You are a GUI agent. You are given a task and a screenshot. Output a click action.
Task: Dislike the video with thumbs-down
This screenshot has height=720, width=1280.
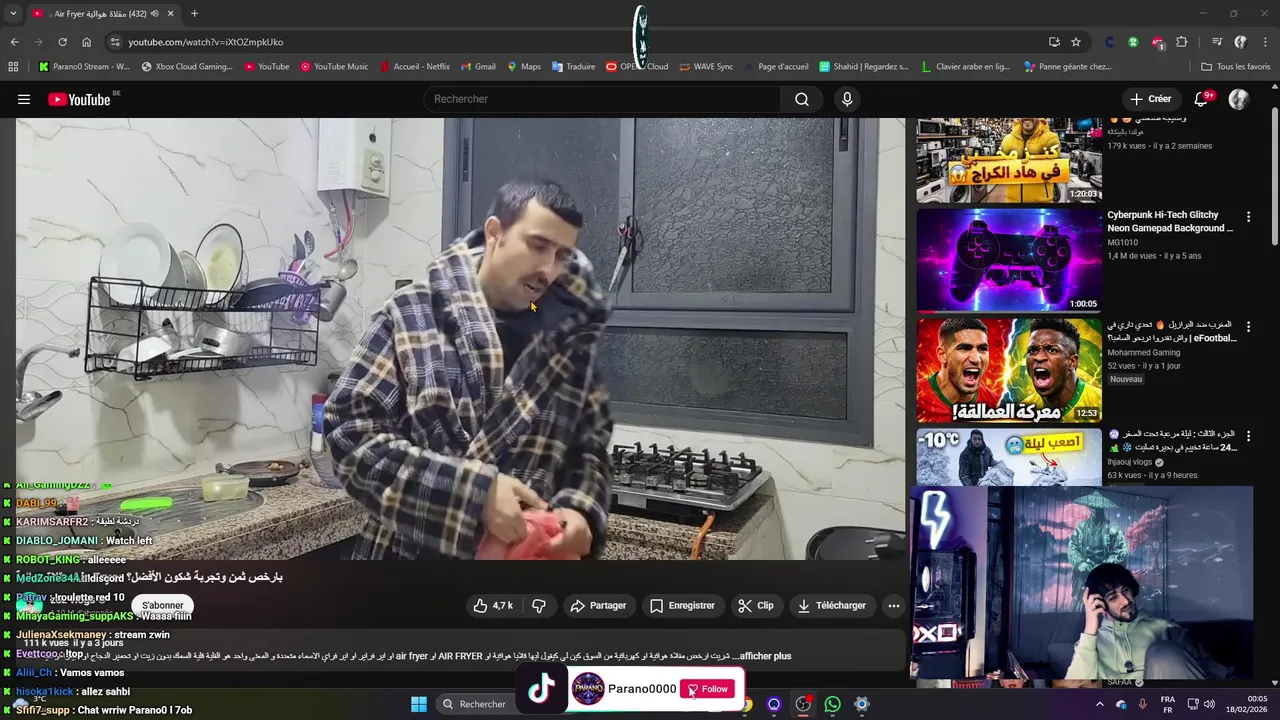[x=539, y=605]
